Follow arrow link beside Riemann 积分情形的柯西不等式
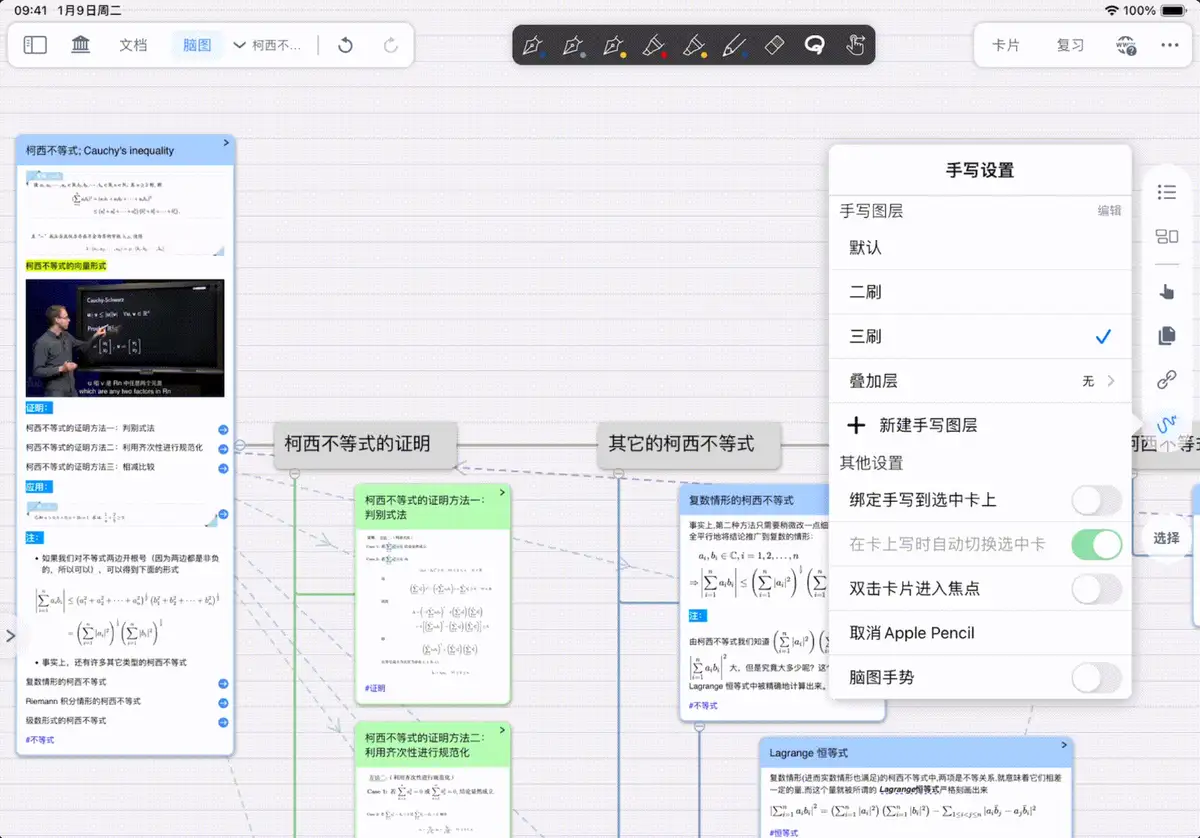This screenshot has height=838, width=1200. (223, 702)
